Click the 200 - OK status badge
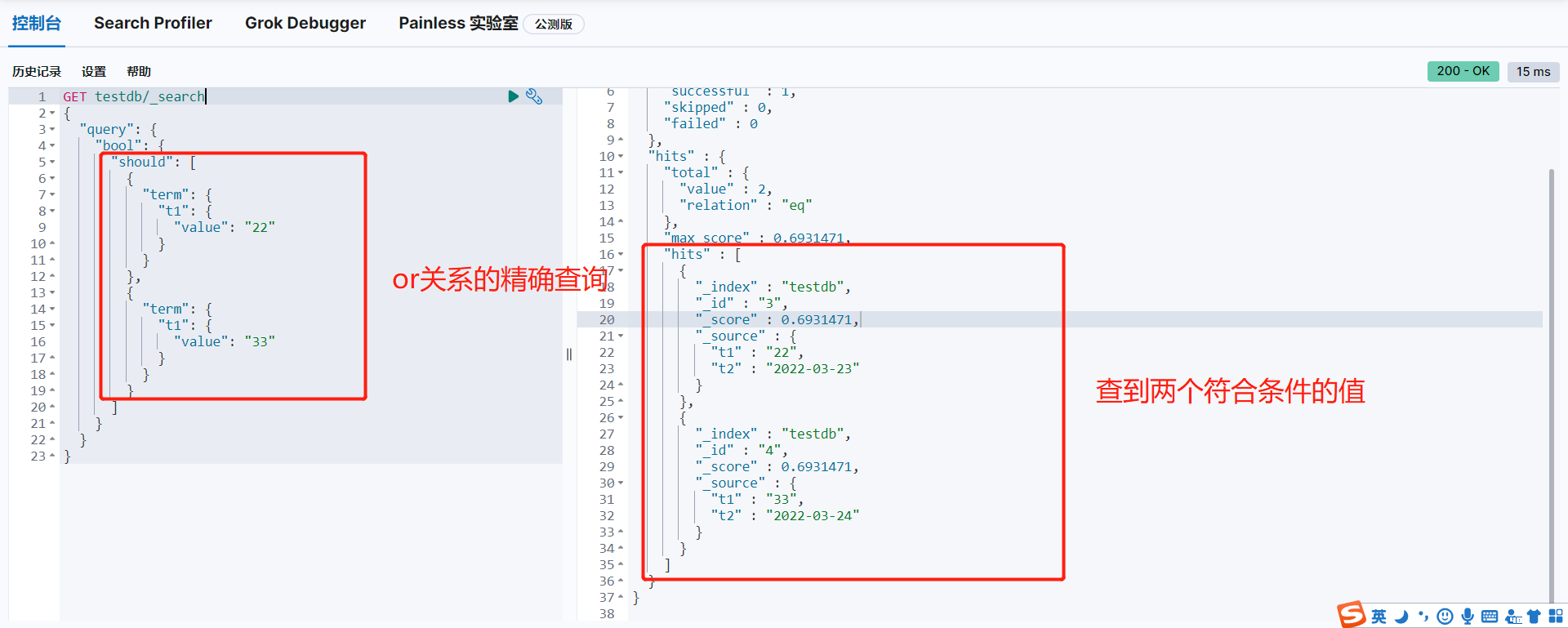 pos(1463,71)
